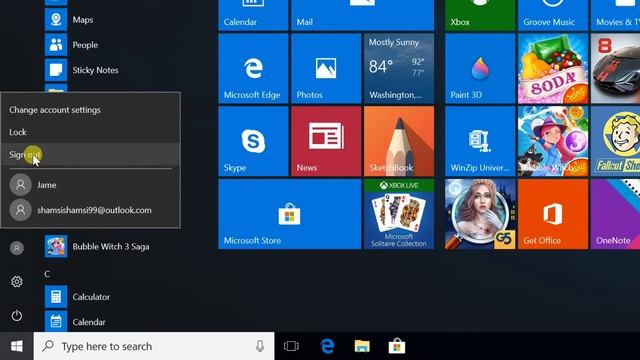Switch to the Jame user account
640x360 pixels.
pyautogui.click(x=90, y=185)
